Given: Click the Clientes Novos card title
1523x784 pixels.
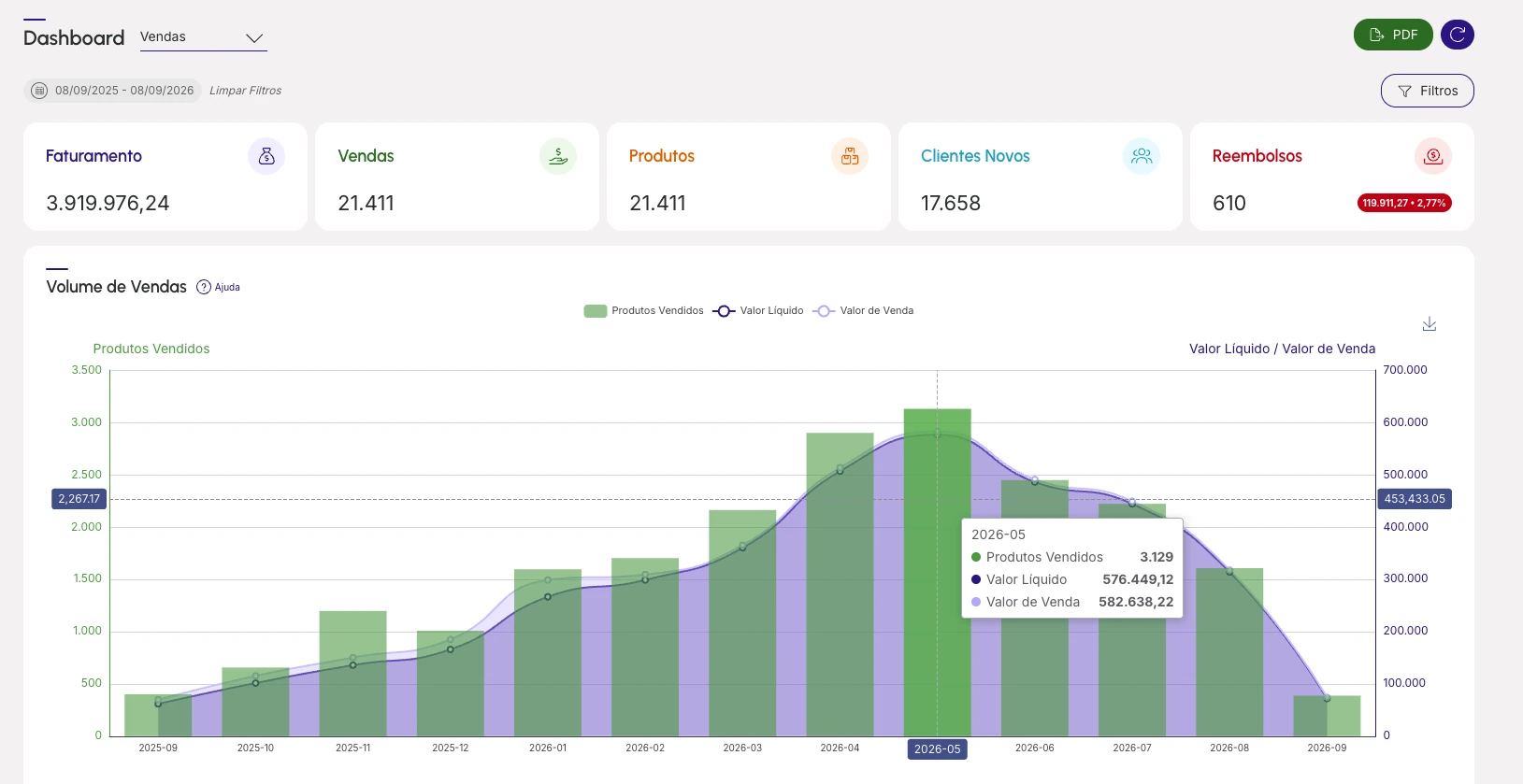Looking at the screenshot, I should (975, 156).
